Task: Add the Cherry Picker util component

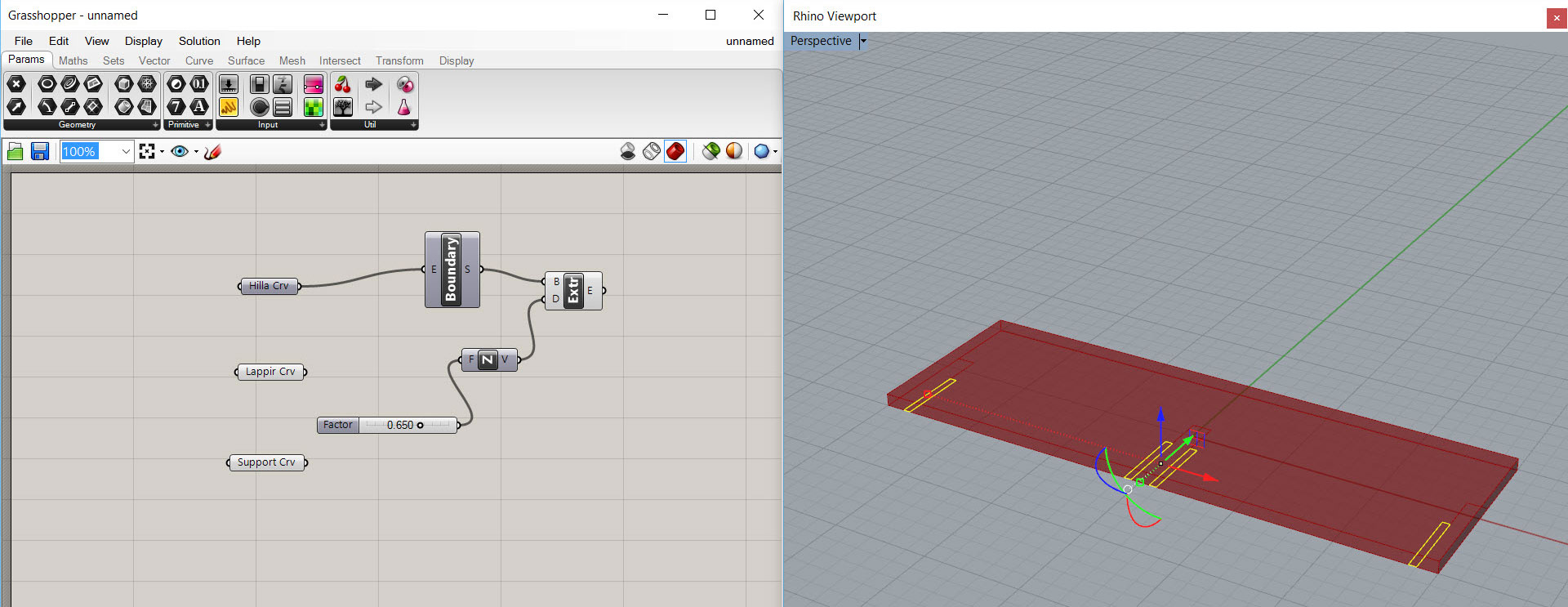Action: [343, 84]
